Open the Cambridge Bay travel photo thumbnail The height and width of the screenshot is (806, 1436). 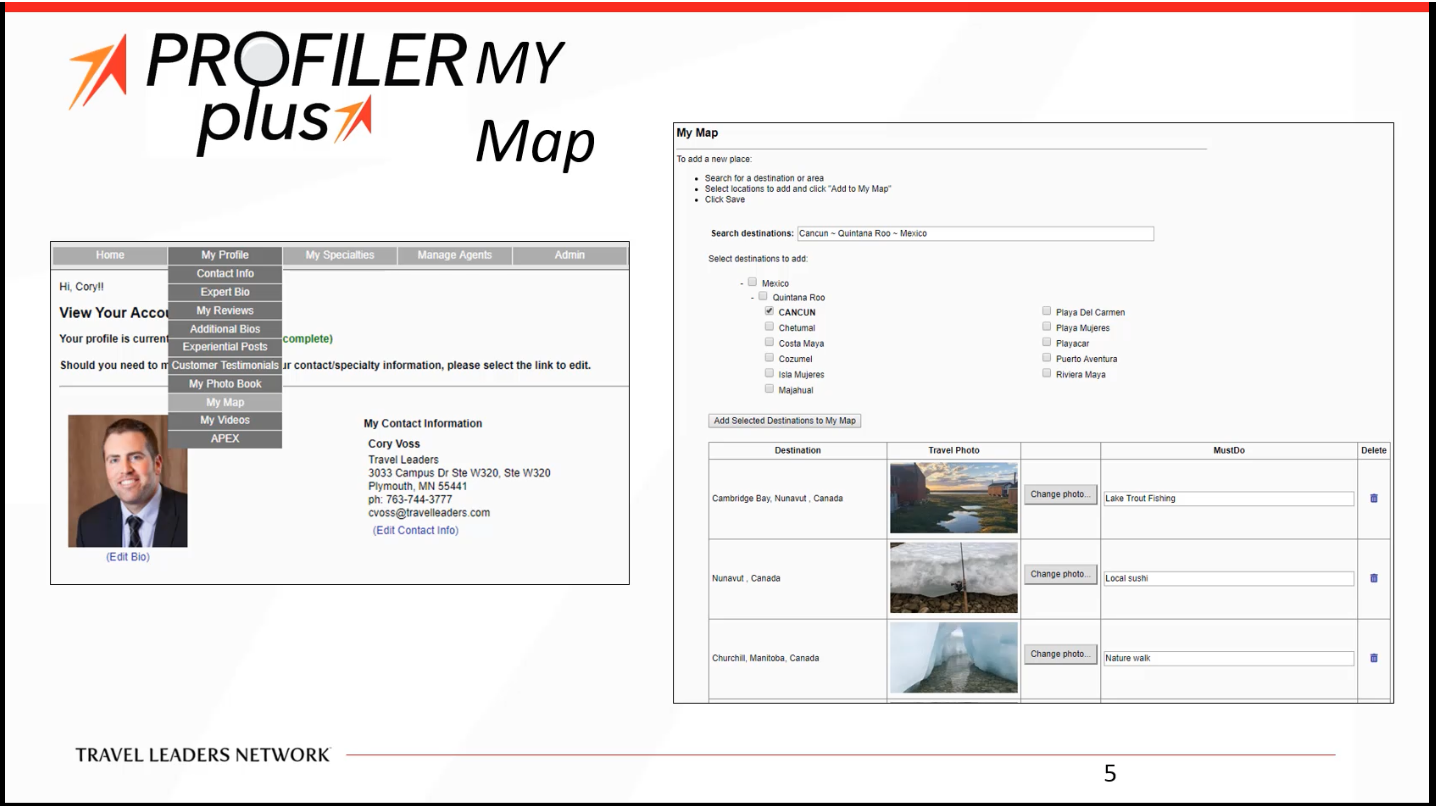[x=954, y=498]
